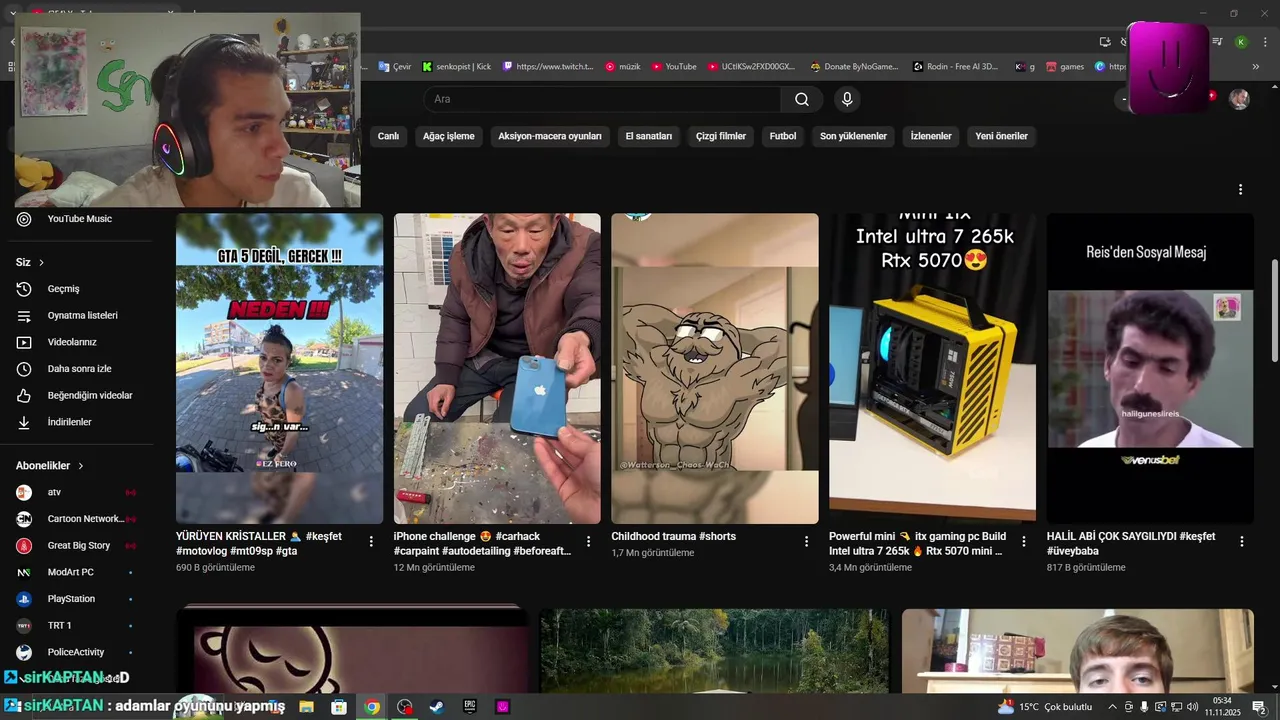
Task: Click the Ara search input field
Action: (602, 99)
